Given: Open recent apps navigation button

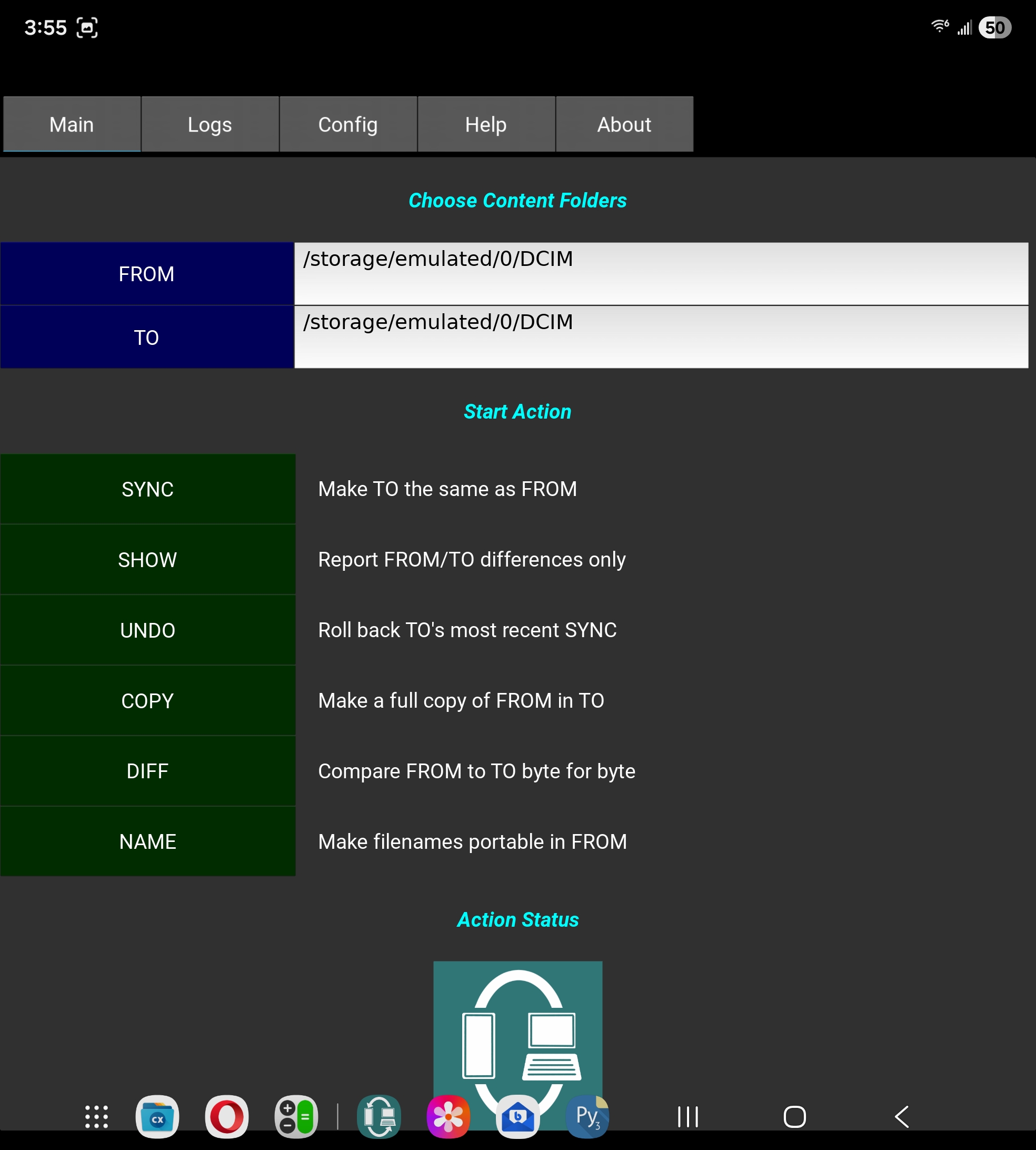Looking at the screenshot, I should click(688, 1116).
